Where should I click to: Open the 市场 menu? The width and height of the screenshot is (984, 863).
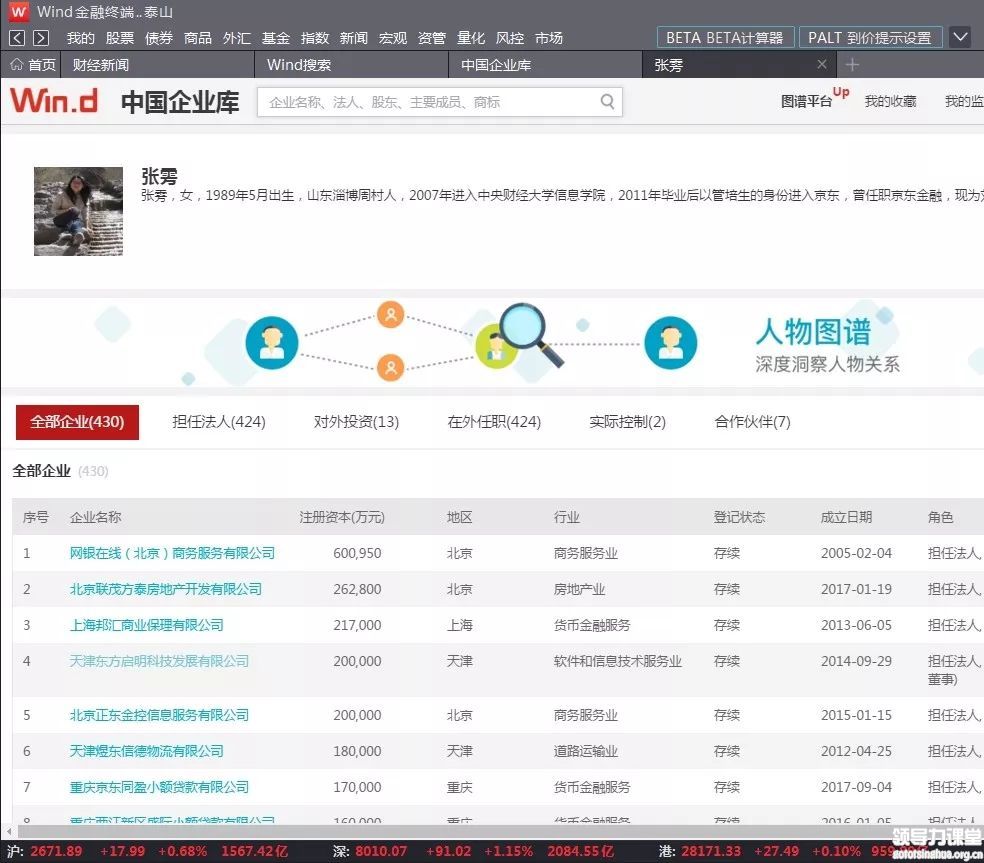click(548, 38)
